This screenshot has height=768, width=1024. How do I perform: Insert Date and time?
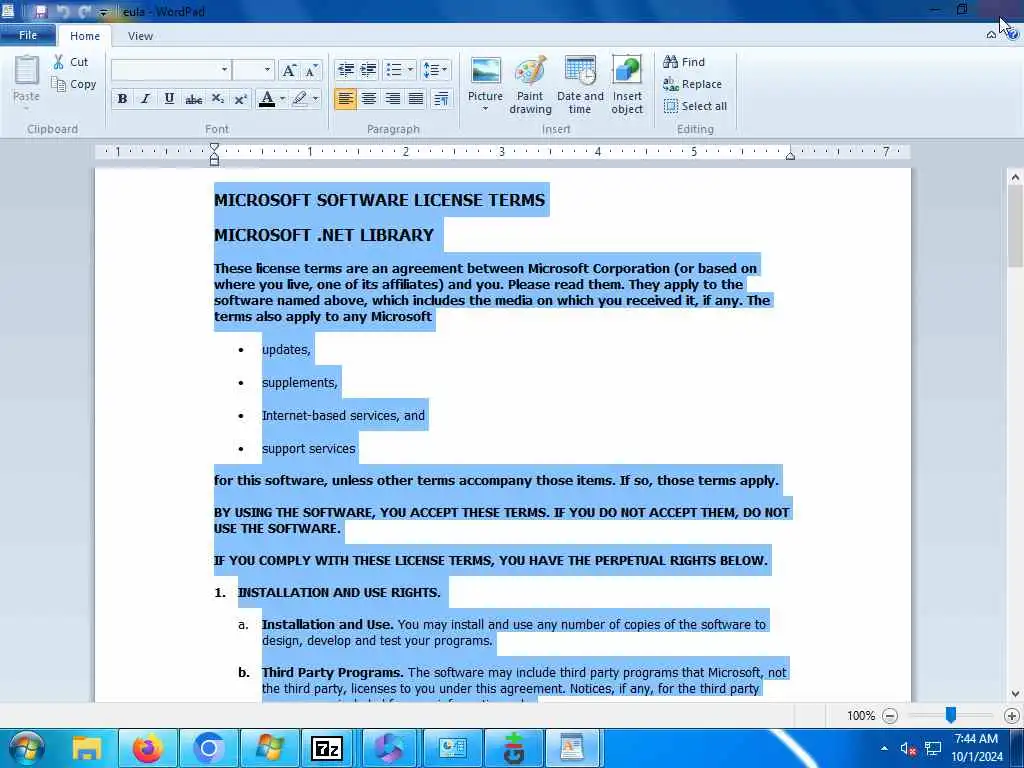pyautogui.click(x=580, y=85)
